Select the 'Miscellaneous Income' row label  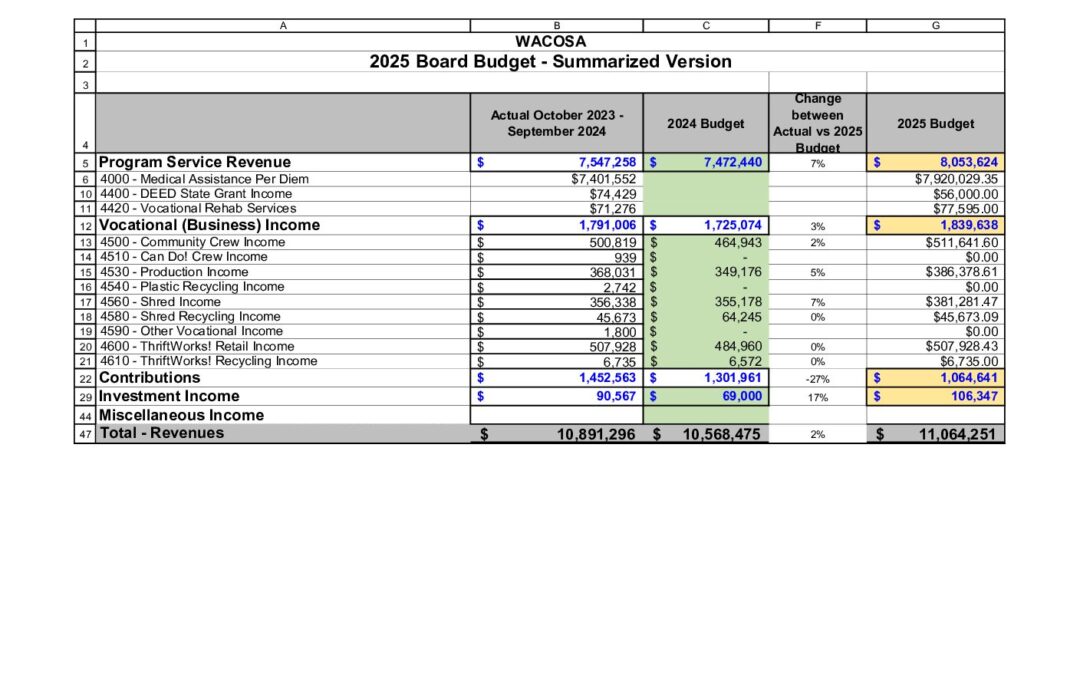pos(181,415)
